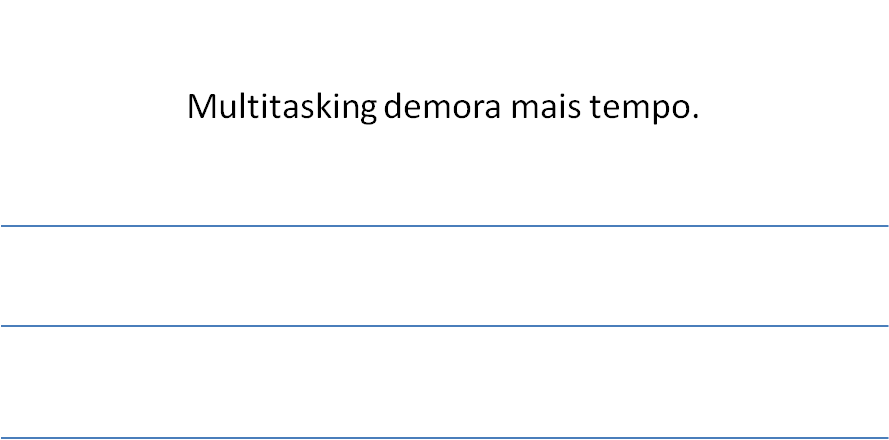The height and width of the screenshot is (440, 889).
Task: Select the bottom blue horizontal line
Action: click(444, 437)
